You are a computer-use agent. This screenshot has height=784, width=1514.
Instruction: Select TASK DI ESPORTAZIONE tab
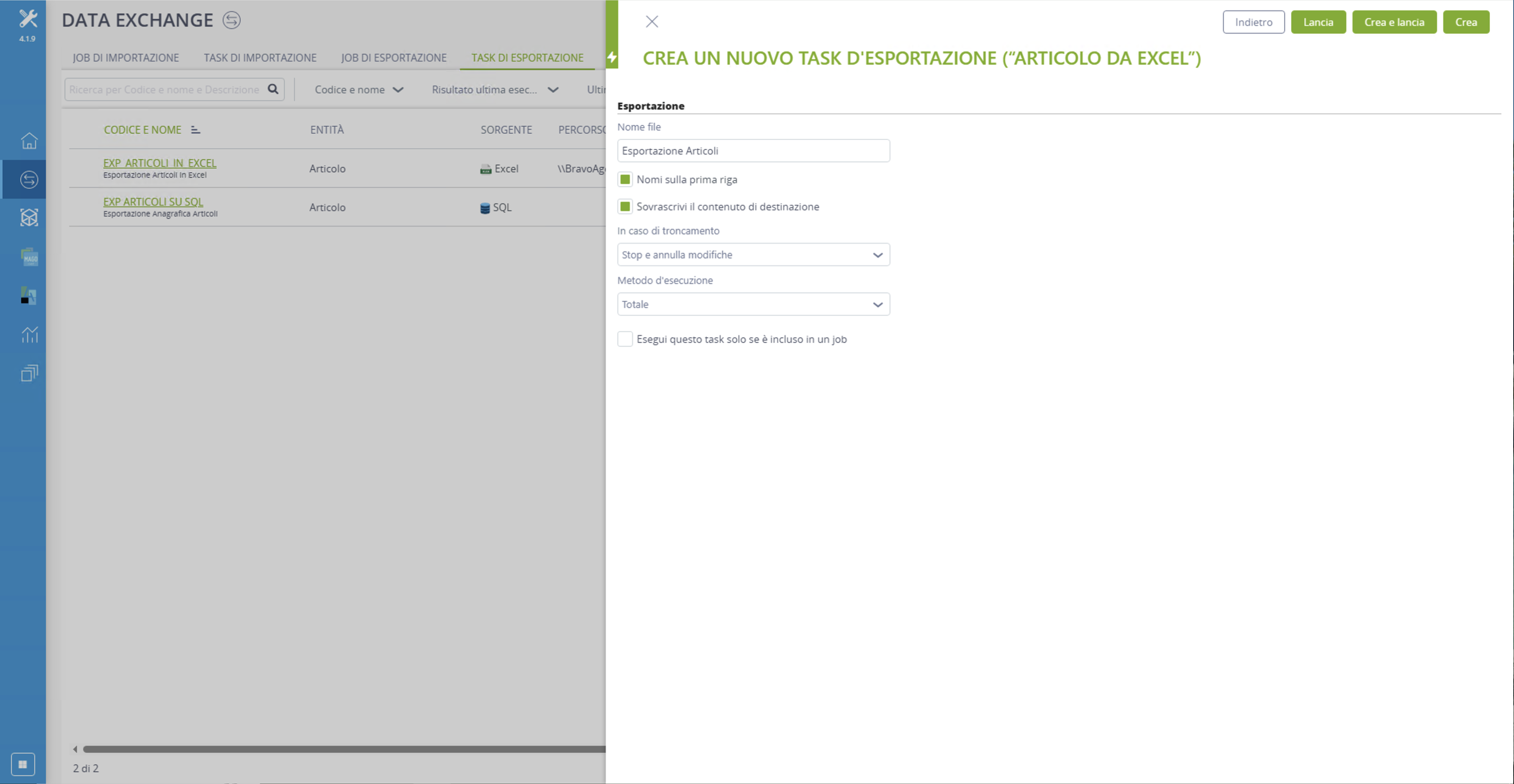[527, 58]
